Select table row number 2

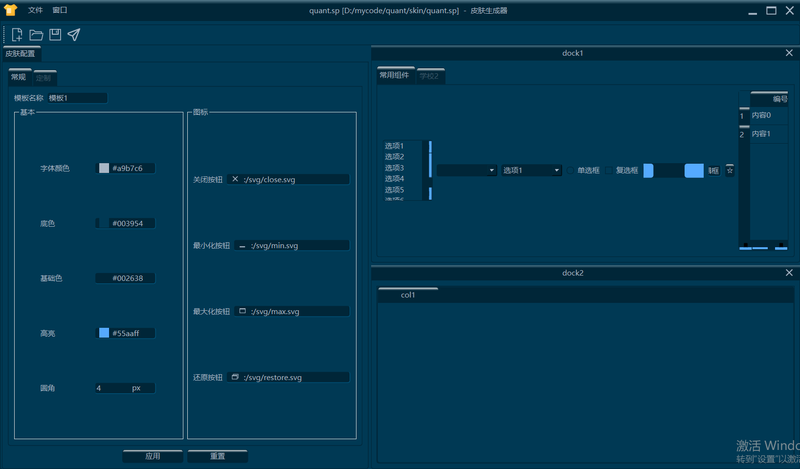pos(744,134)
